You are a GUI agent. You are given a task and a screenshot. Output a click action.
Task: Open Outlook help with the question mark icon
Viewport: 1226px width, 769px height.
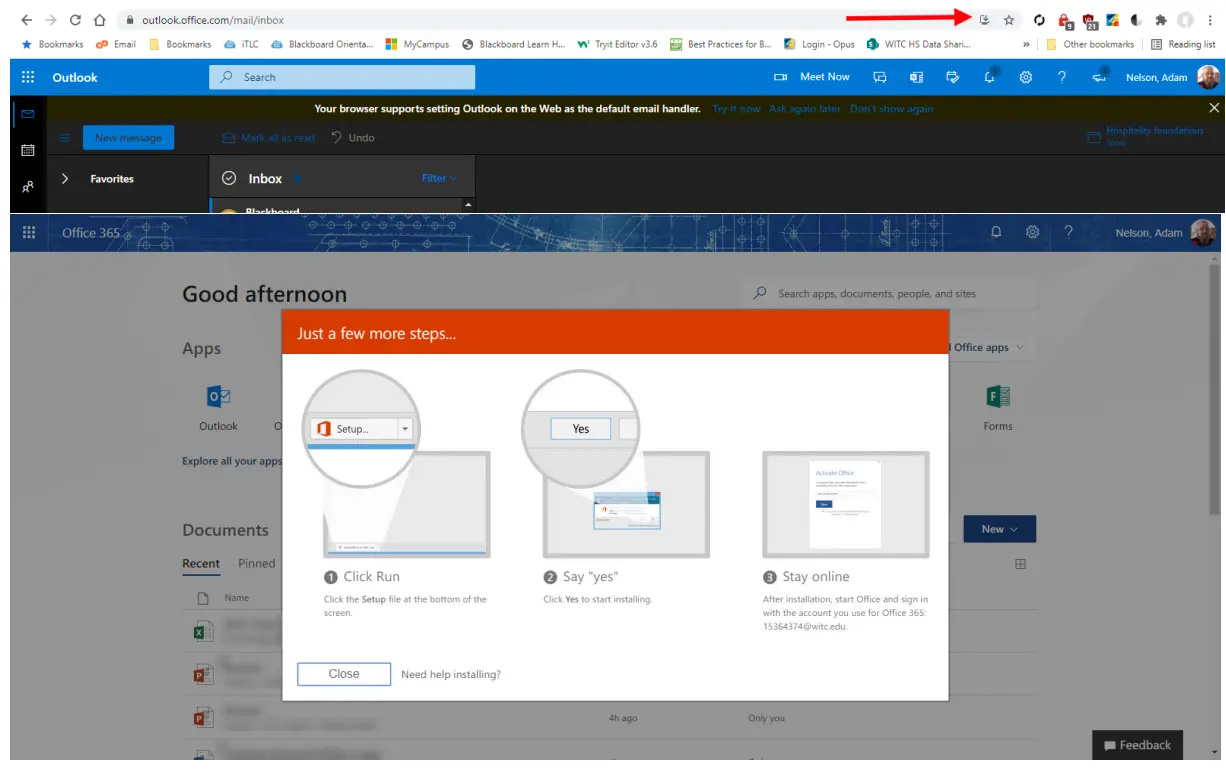tap(1062, 77)
